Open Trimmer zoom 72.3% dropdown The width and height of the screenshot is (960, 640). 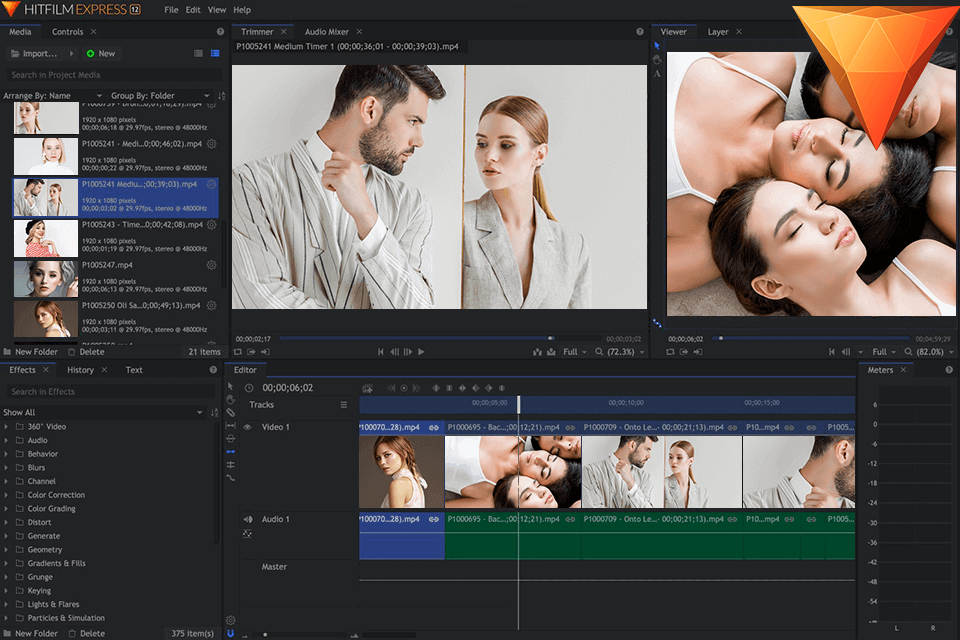pos(620,352)
